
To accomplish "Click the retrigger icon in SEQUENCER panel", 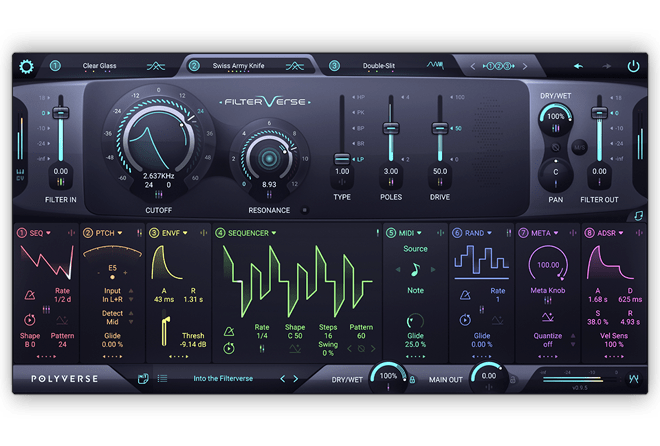I will [x=229, y=348].
